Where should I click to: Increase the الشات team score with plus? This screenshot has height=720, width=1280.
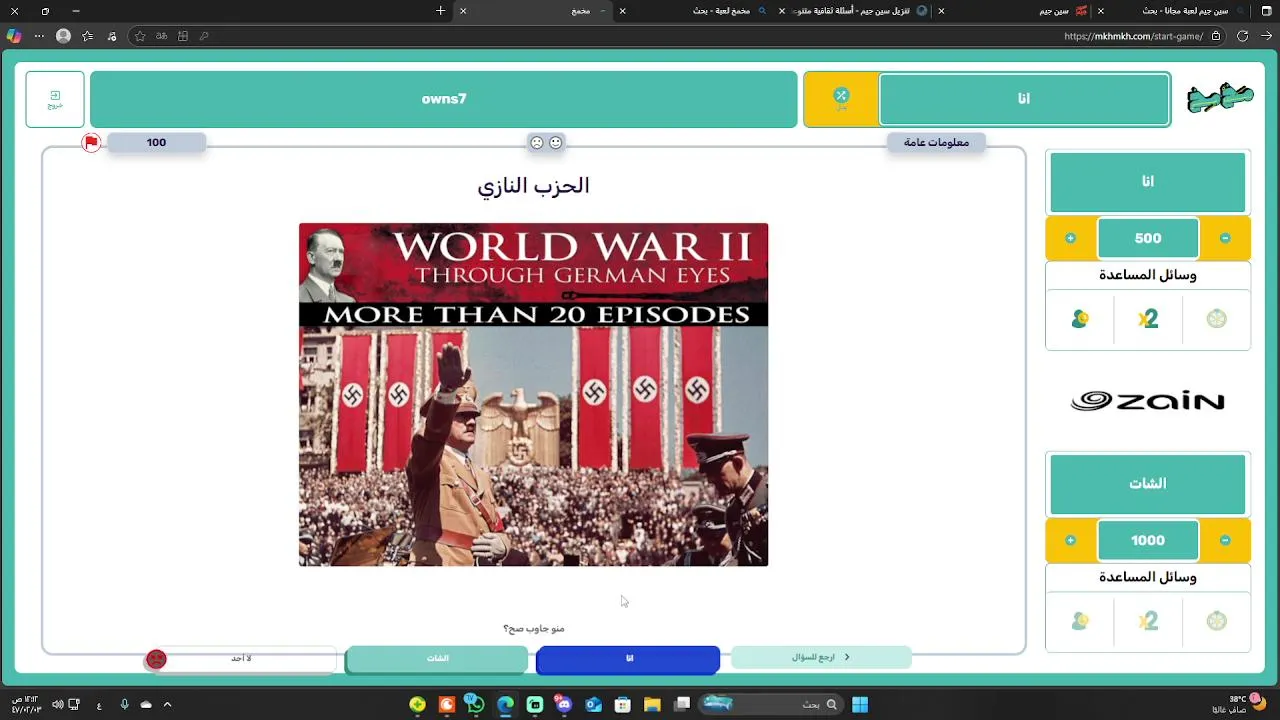pos(1070,540)
